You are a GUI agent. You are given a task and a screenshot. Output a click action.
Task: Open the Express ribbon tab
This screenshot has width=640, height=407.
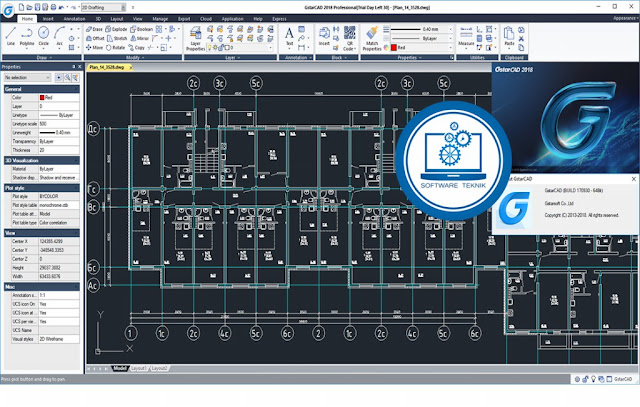click(279, 19)
